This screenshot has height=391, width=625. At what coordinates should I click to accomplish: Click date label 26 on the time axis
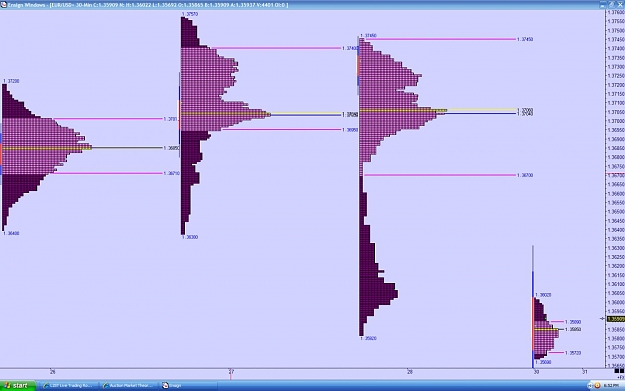coord(53,371)
